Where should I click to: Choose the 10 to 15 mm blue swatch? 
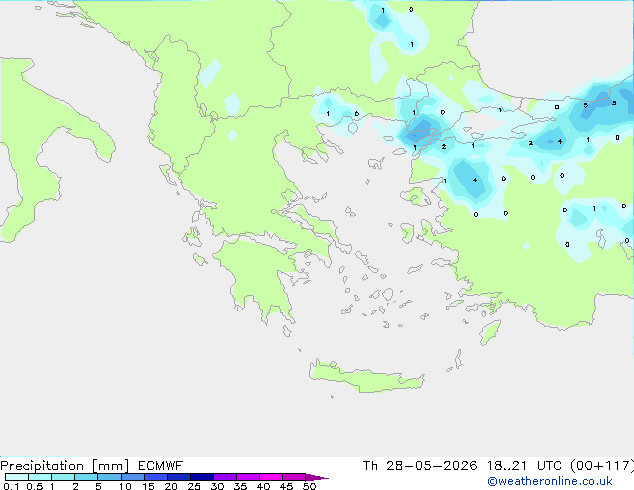pyautogui.click(x=133, y=477)
